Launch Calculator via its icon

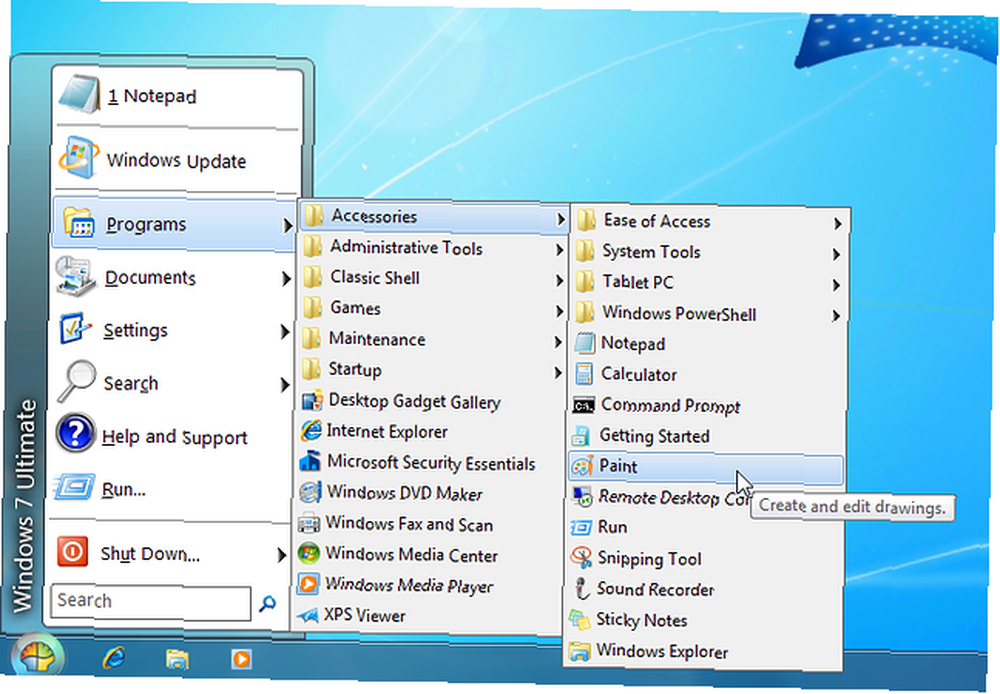(x=584, y=374)
